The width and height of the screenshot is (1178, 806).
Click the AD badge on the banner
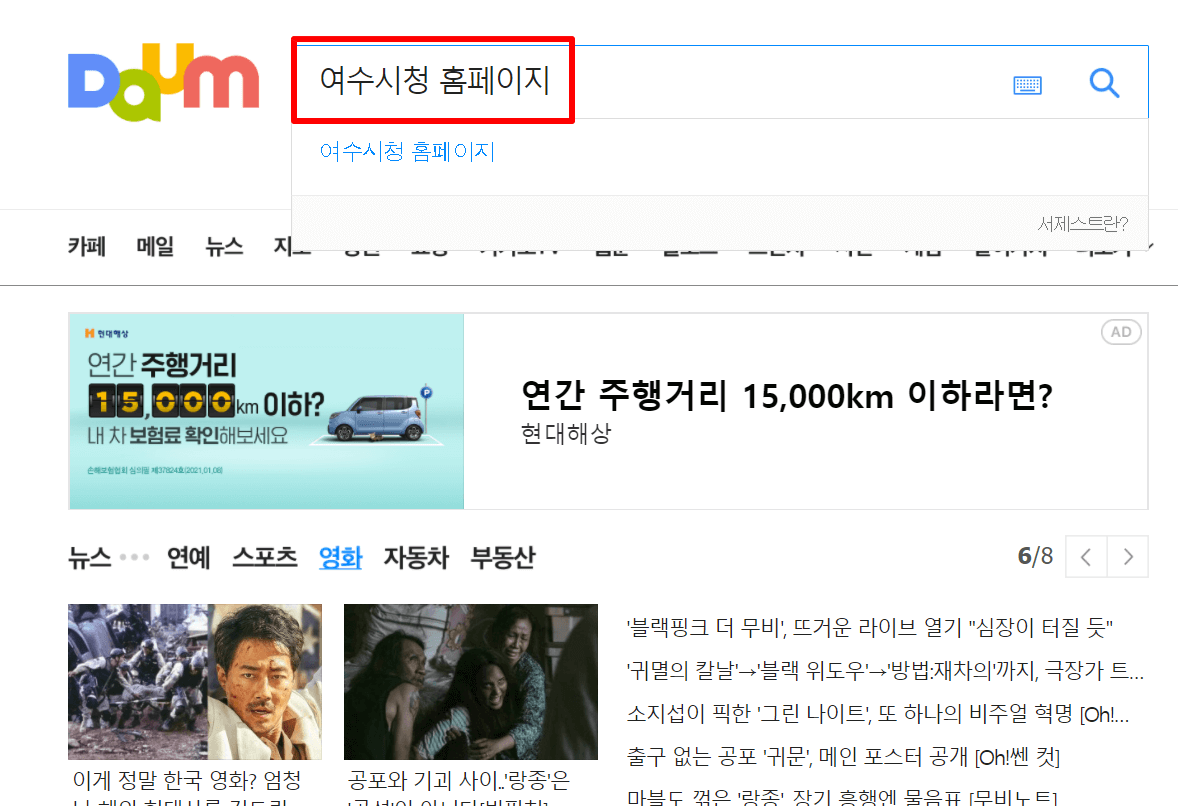coord(1121,332)
